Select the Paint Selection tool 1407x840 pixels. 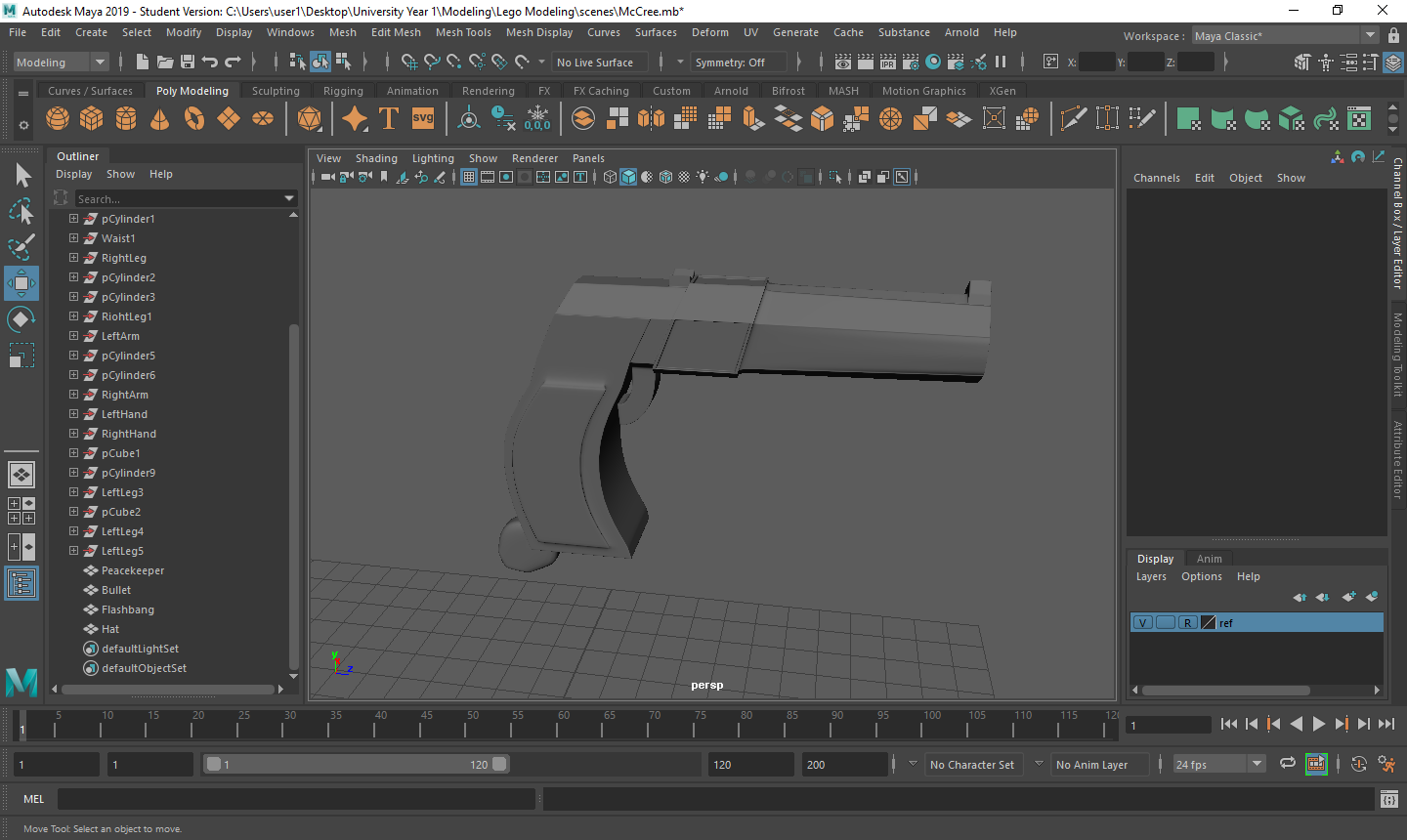(x=21, y=247)
